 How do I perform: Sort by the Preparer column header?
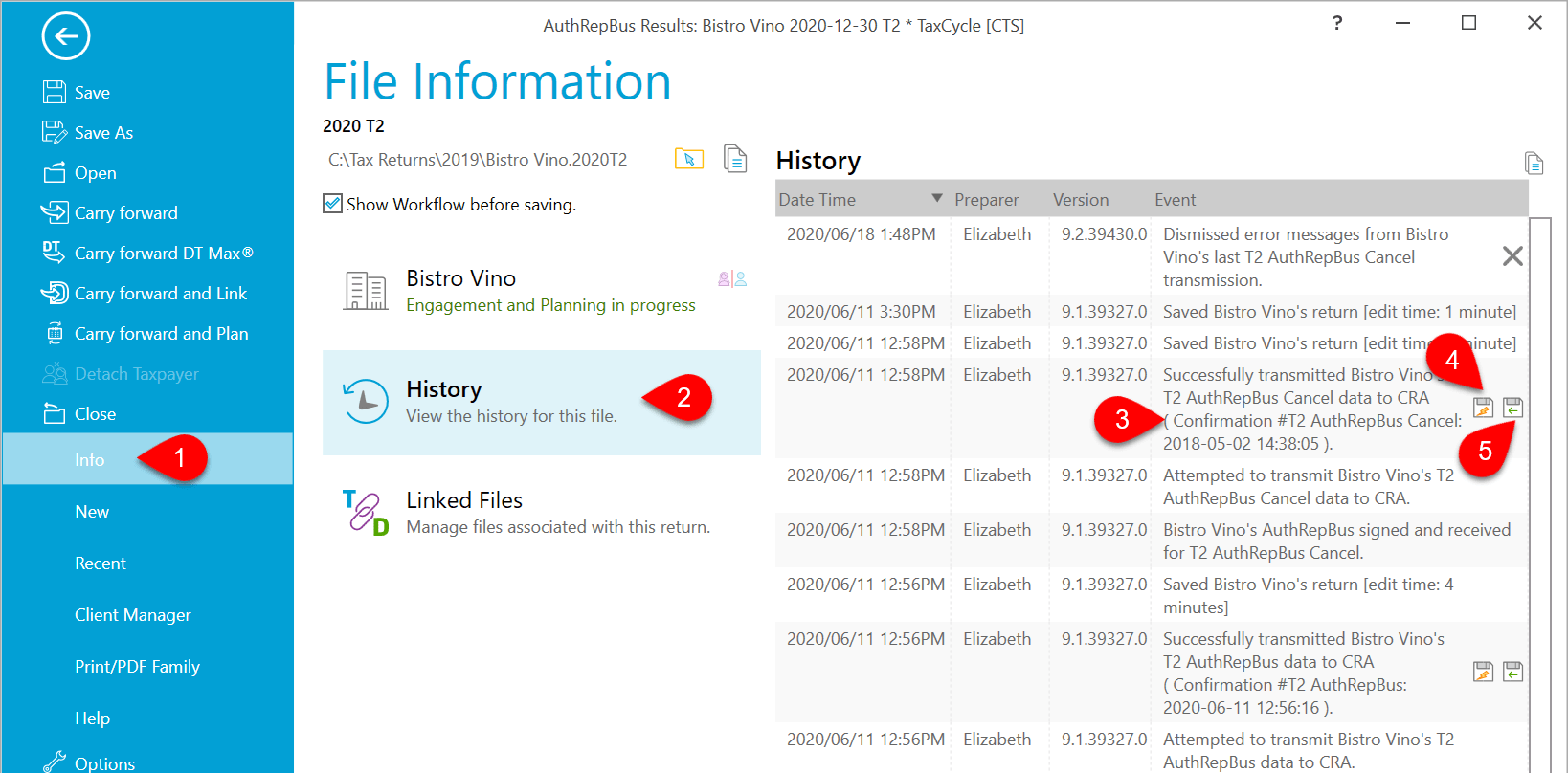(x=986, y=200)
